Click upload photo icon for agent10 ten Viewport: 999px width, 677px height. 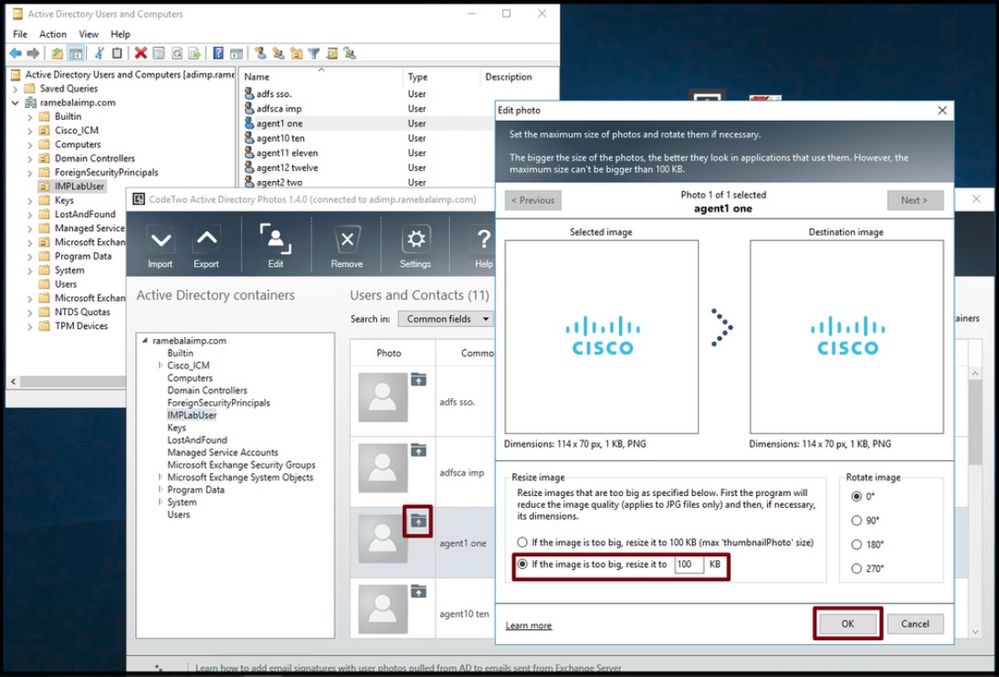coord(418,592)
